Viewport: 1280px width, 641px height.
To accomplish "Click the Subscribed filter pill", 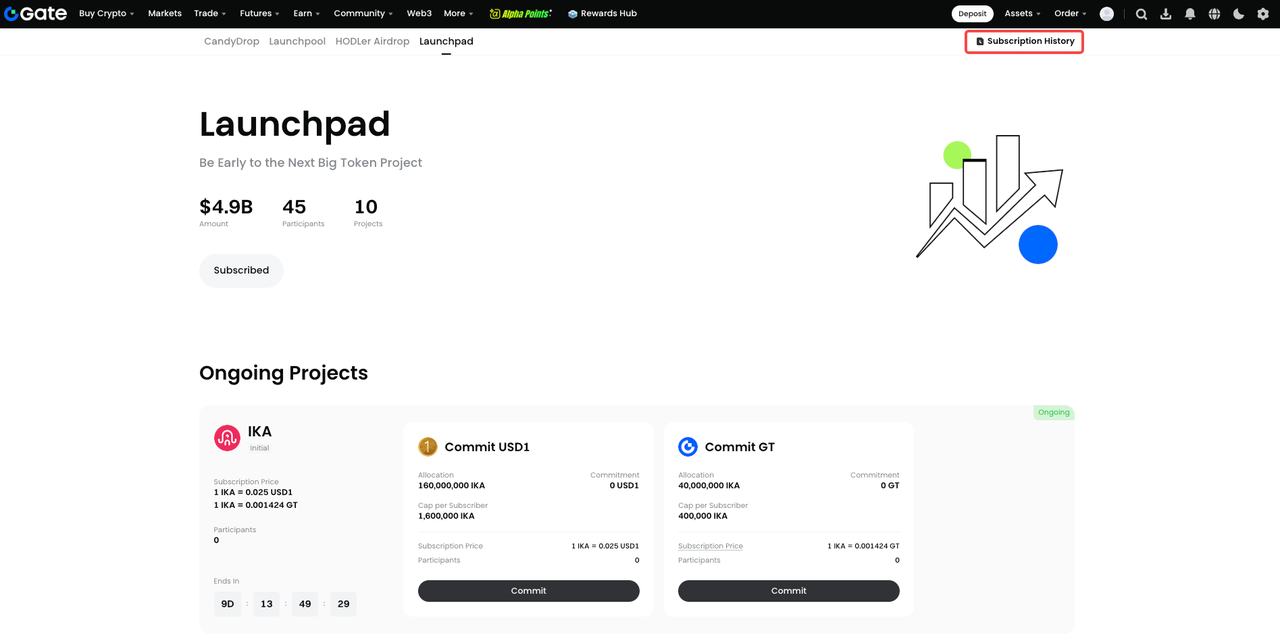I will point(241,271).
